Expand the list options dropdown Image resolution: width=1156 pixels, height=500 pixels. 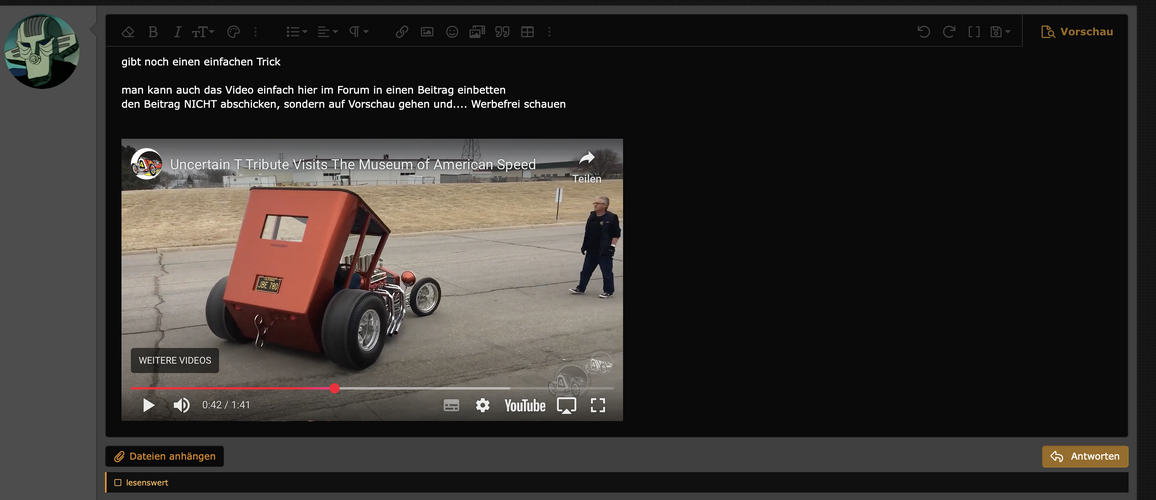pos(296,32)
